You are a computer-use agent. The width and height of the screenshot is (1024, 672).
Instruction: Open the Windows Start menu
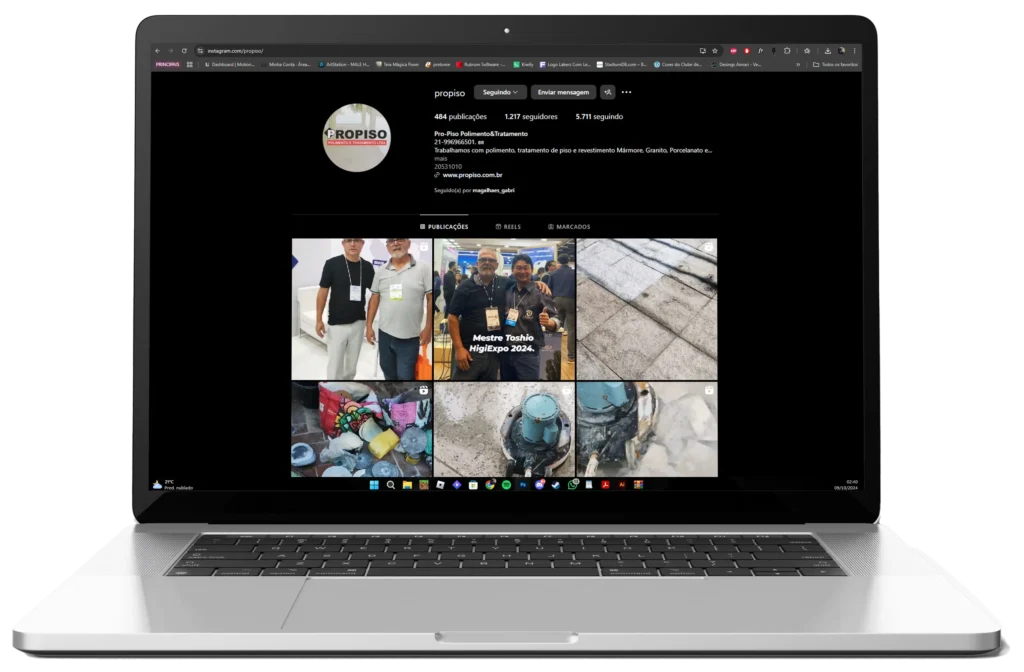point(374,485)
